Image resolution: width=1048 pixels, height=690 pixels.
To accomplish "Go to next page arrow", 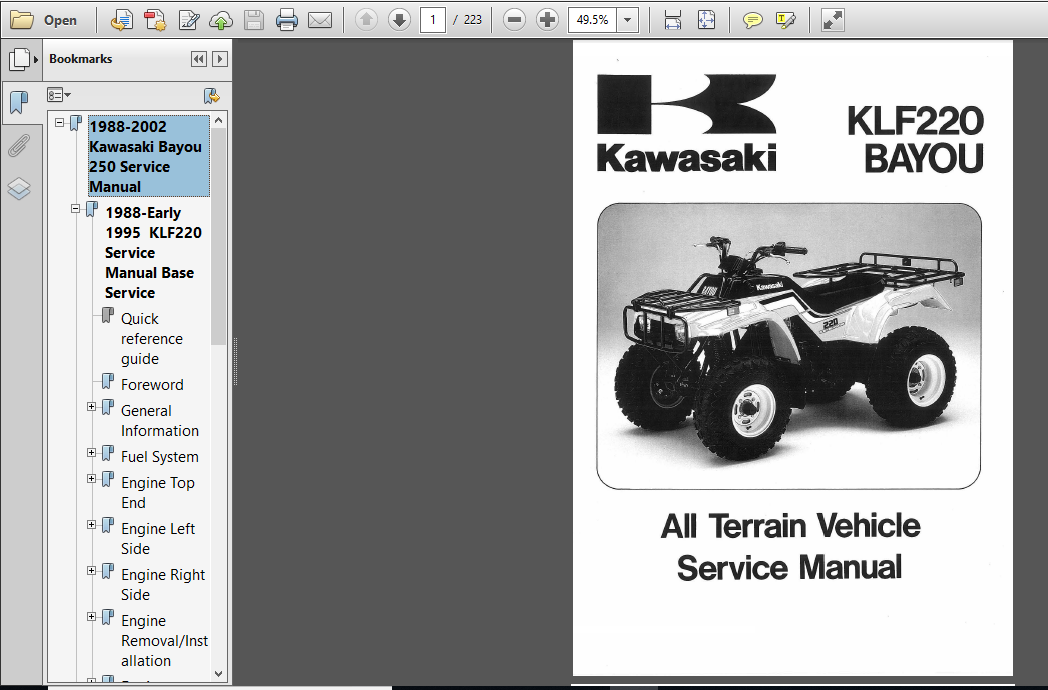I will pyautogui.click(x=399, y=20).
